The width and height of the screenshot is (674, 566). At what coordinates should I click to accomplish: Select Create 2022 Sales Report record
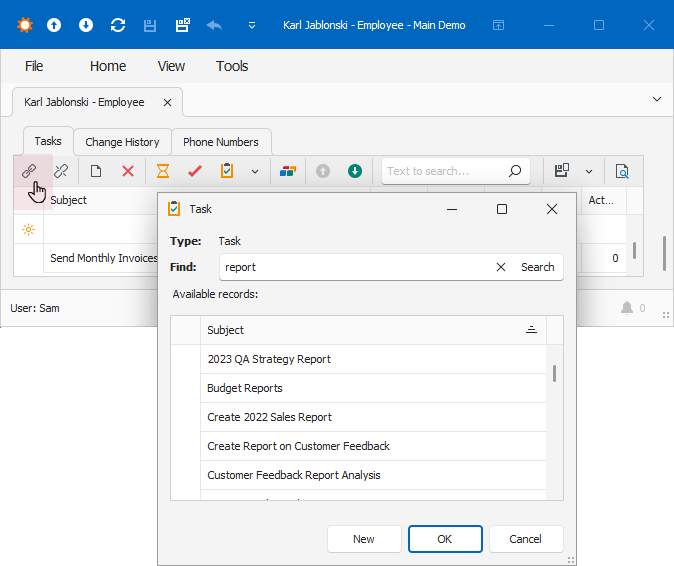[x=373, y=417]
